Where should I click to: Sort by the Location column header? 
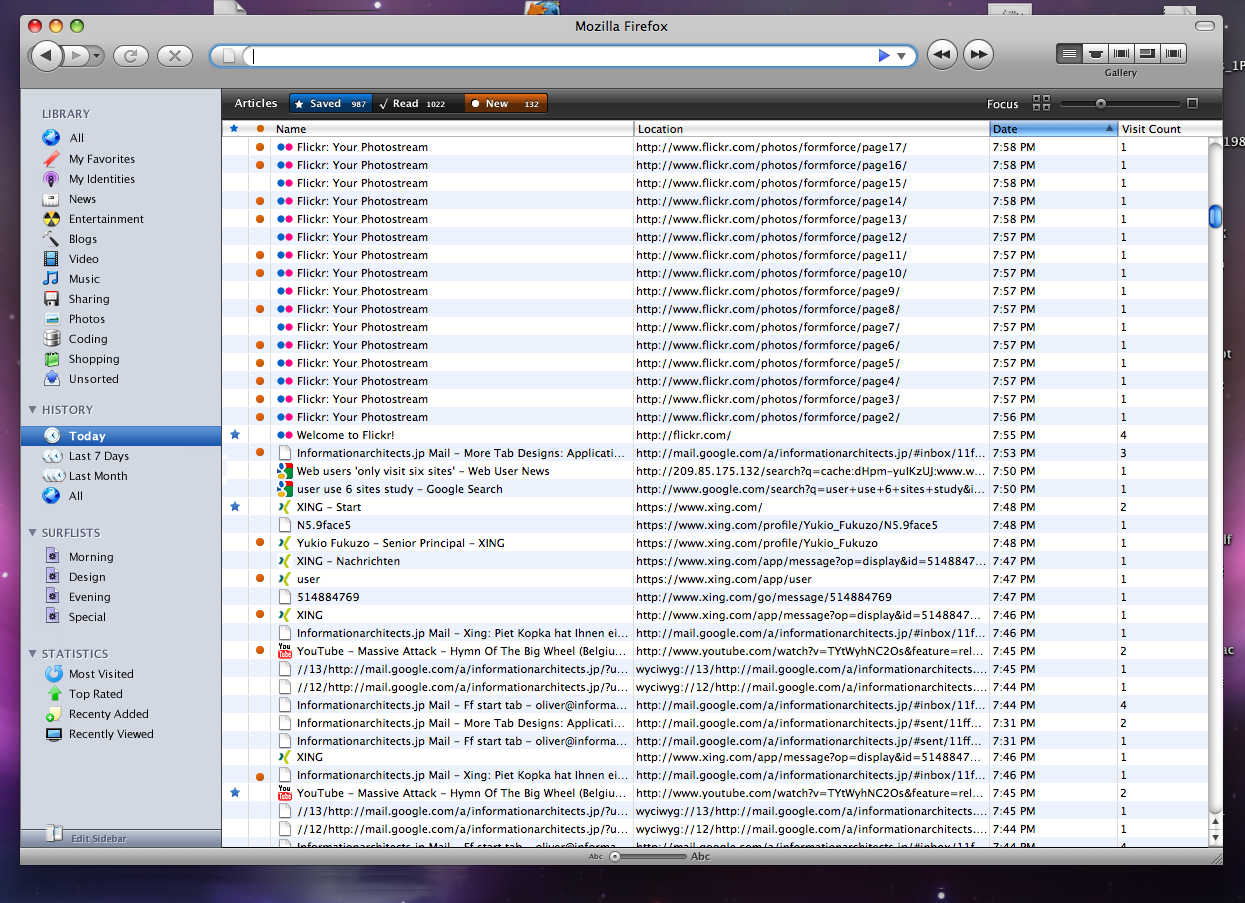point(811,129)
